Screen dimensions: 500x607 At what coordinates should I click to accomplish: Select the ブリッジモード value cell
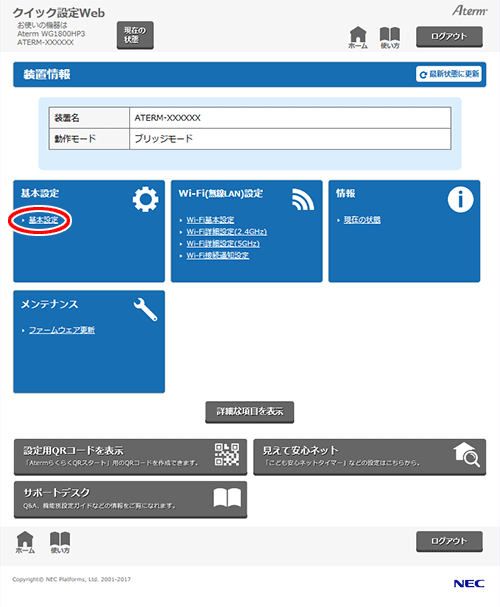click(290, 139)
